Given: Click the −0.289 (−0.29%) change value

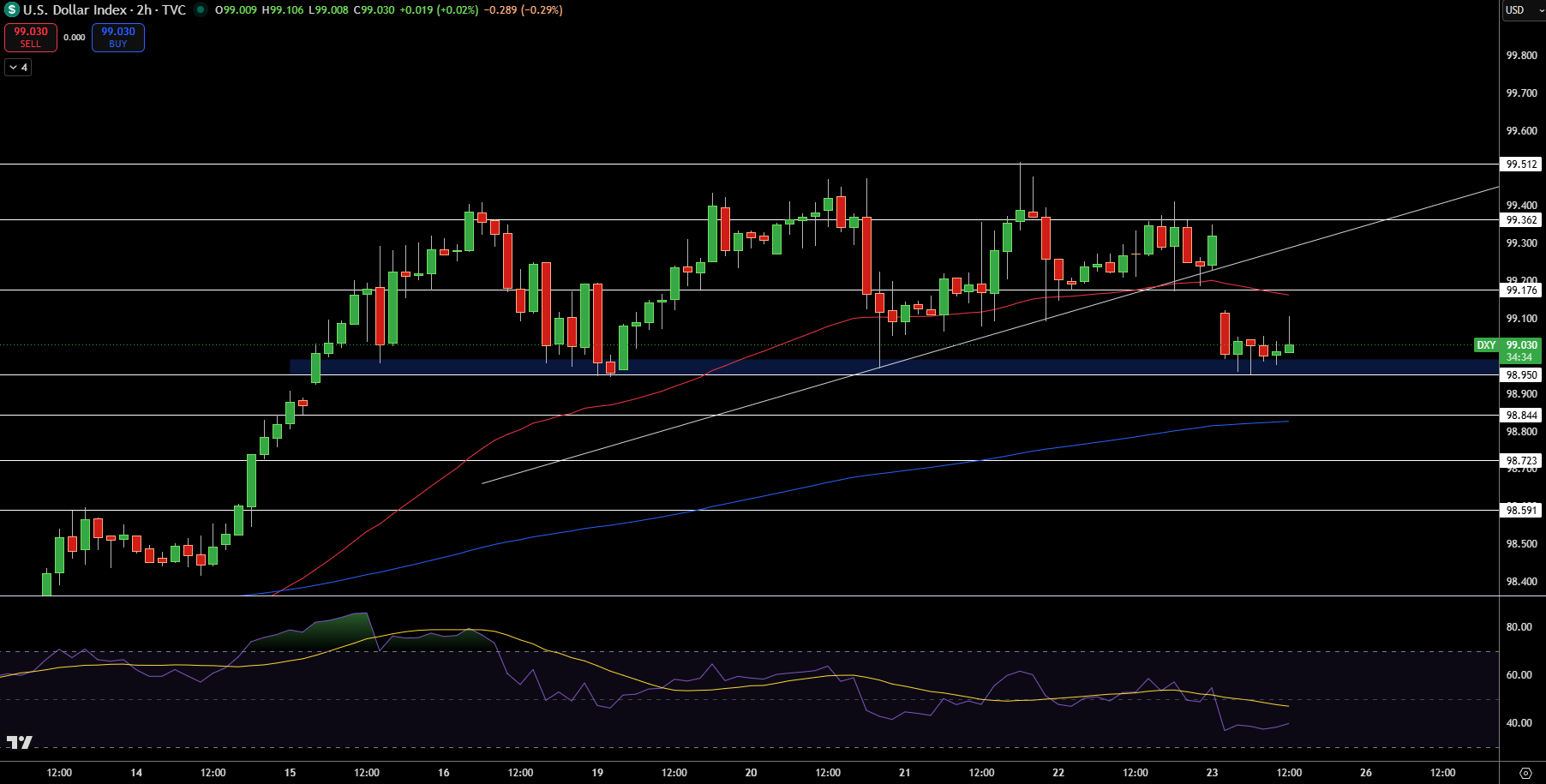Looking at the screenshot, I should (x=523, y=10).
